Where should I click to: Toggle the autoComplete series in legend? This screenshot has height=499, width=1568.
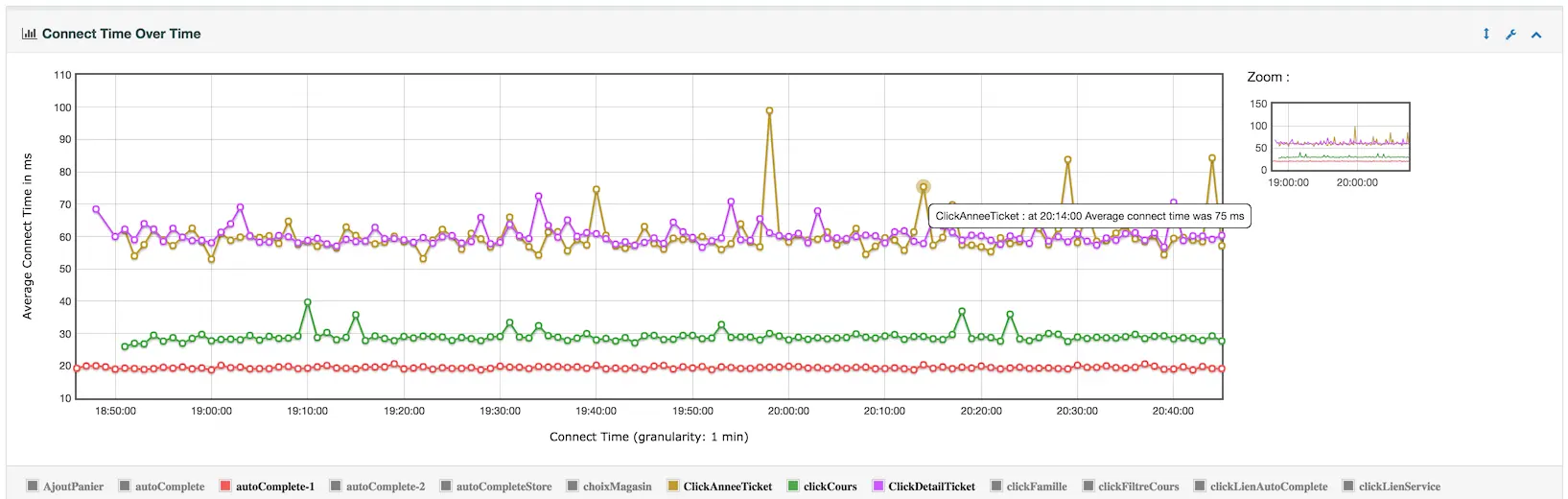pos(162,487)
